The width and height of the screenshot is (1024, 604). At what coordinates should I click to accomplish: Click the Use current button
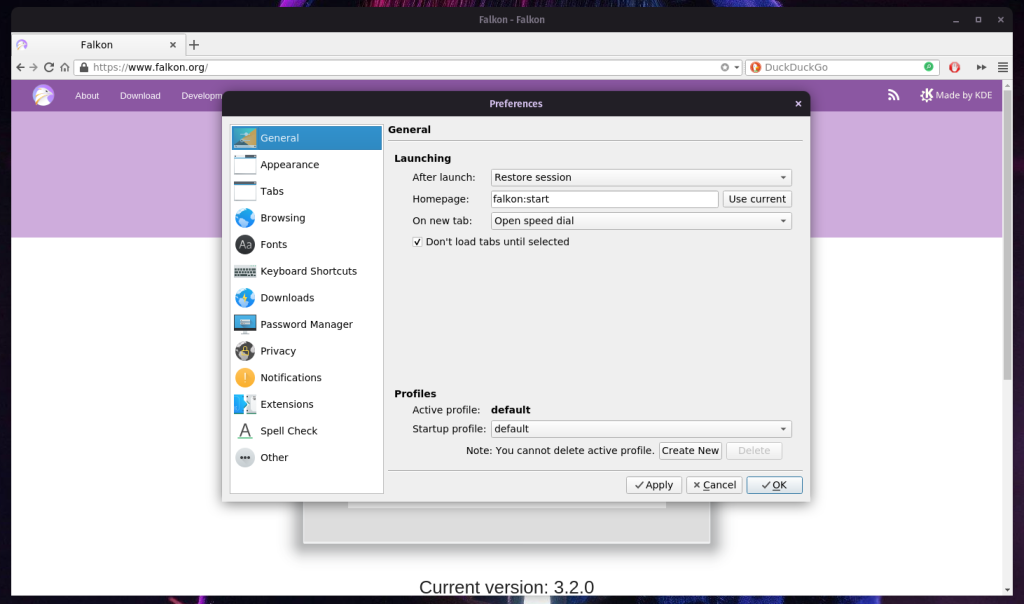pos(757,199)
